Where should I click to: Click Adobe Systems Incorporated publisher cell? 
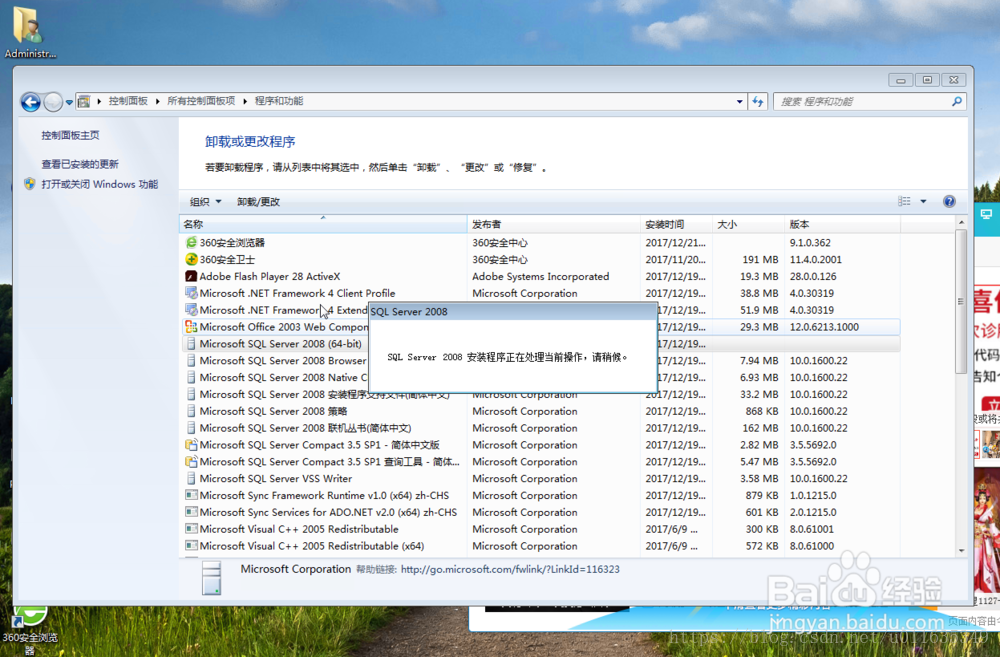(x=540, y=276)
